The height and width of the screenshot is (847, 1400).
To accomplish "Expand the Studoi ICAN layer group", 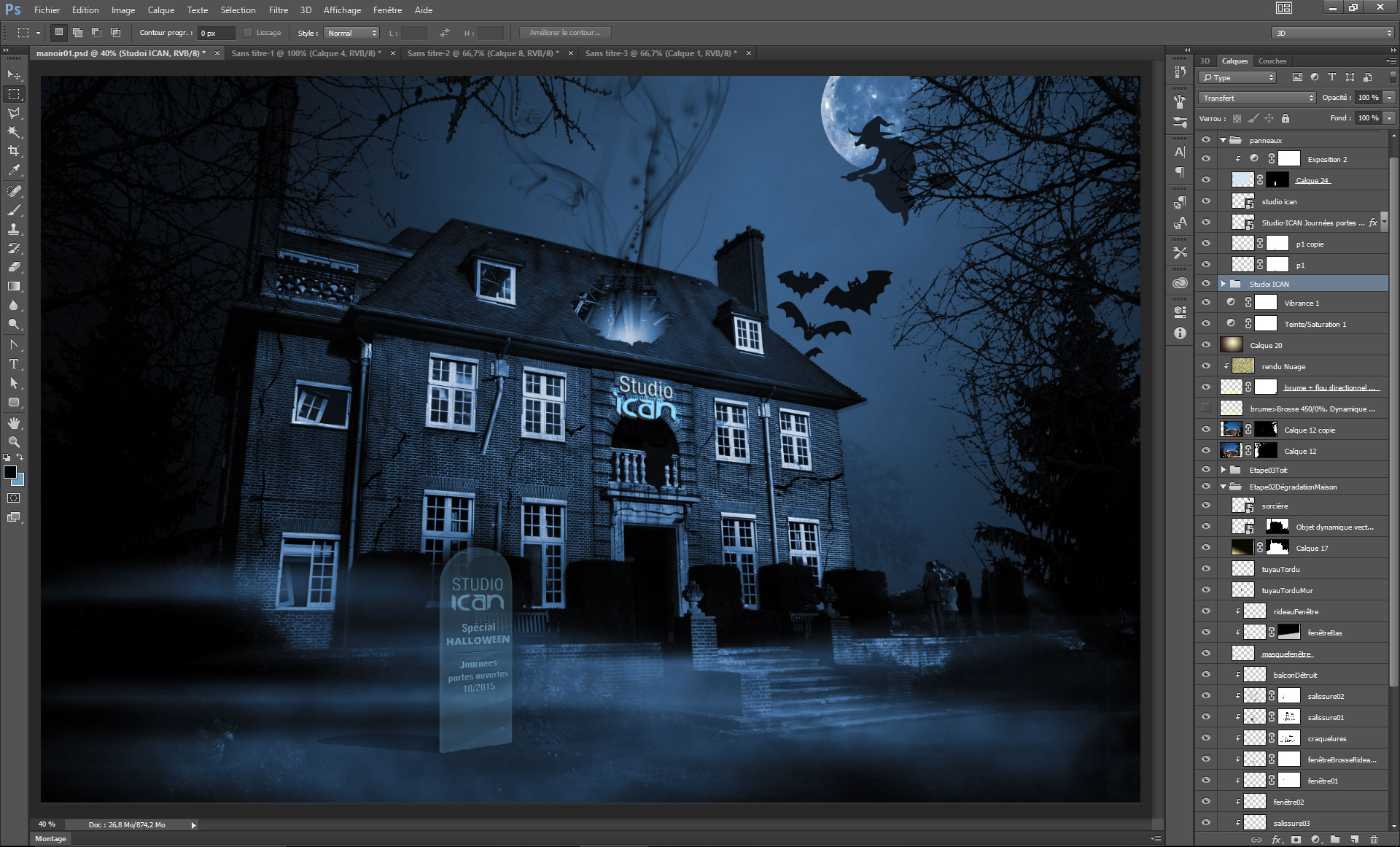I will pyautogui.click(x=1224, y=284).
